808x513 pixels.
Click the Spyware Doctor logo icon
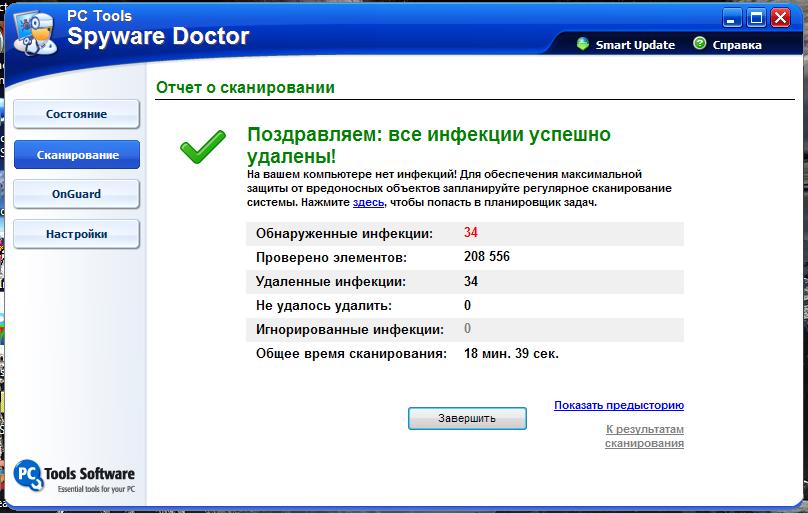35,33
